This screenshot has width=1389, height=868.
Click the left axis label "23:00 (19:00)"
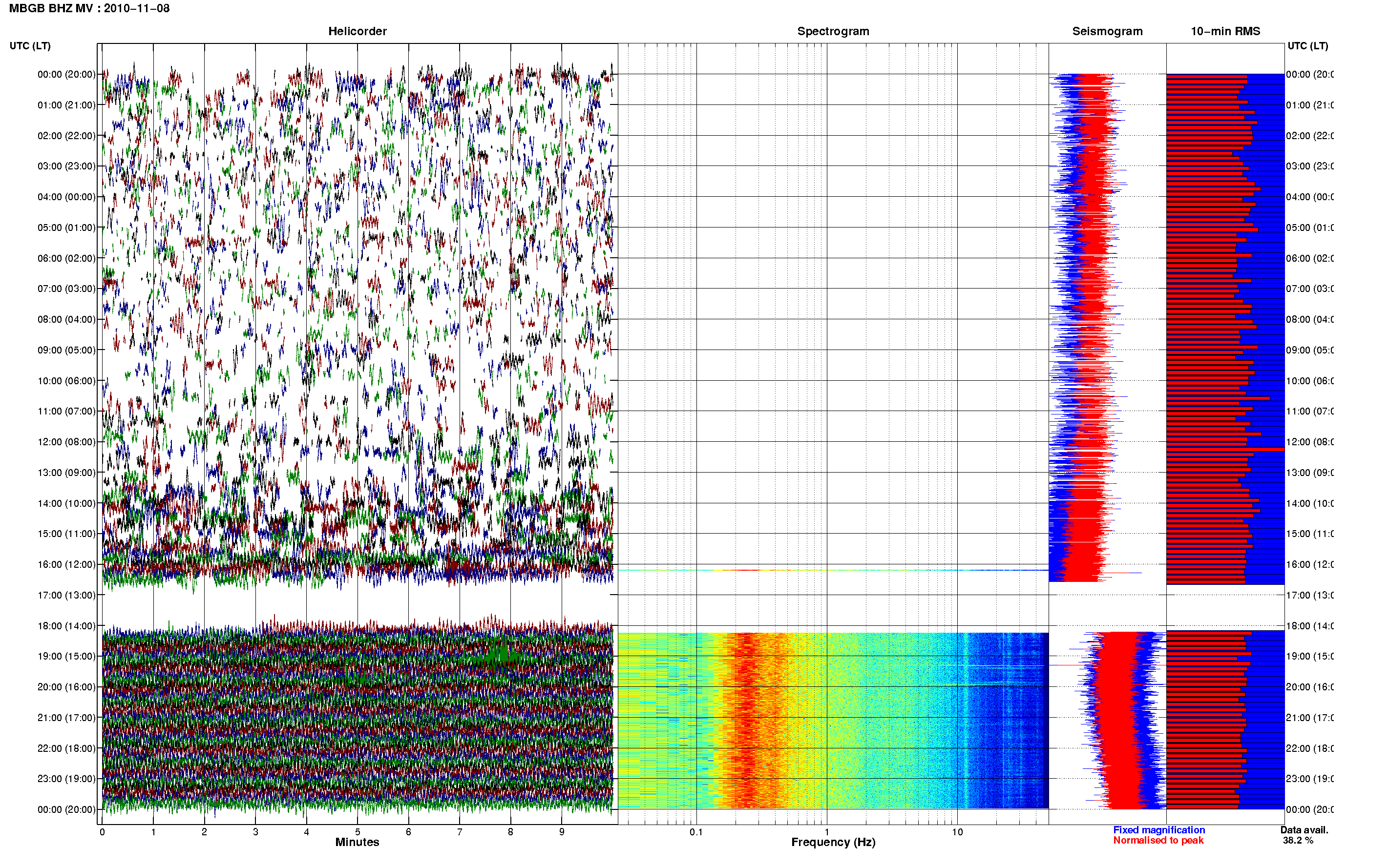point(66,779)
